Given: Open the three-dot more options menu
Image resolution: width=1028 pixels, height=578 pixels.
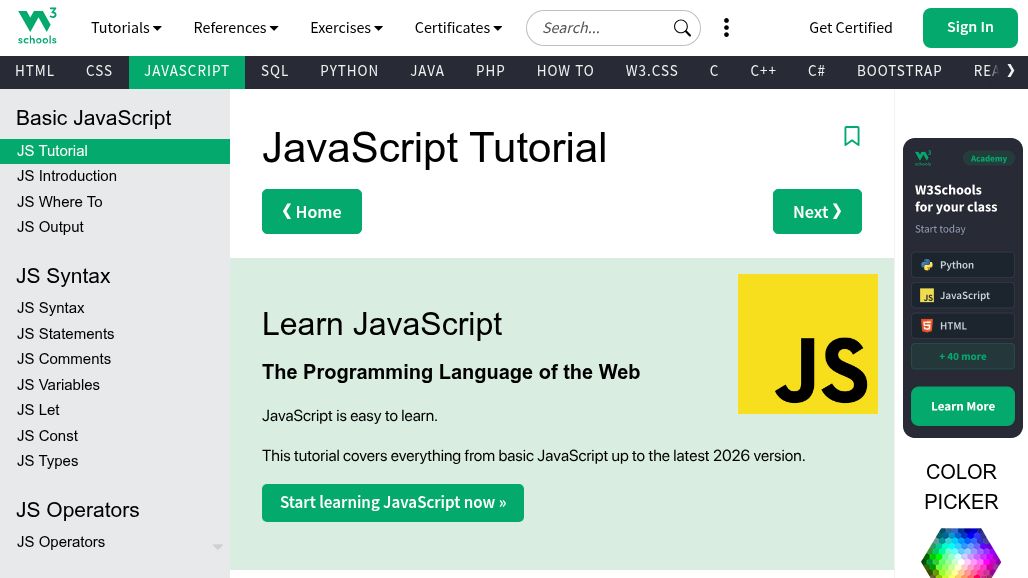Looking at the screenshot, I should [726, 28].
